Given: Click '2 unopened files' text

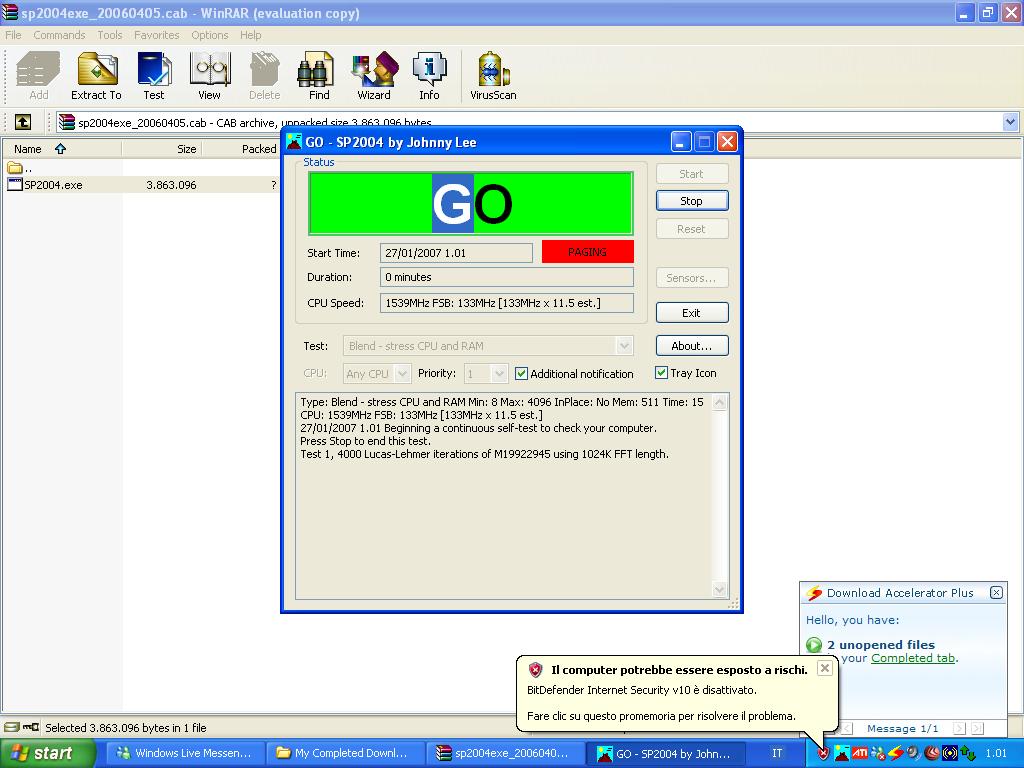Looking at the screenshot, I should click(881, 645).
